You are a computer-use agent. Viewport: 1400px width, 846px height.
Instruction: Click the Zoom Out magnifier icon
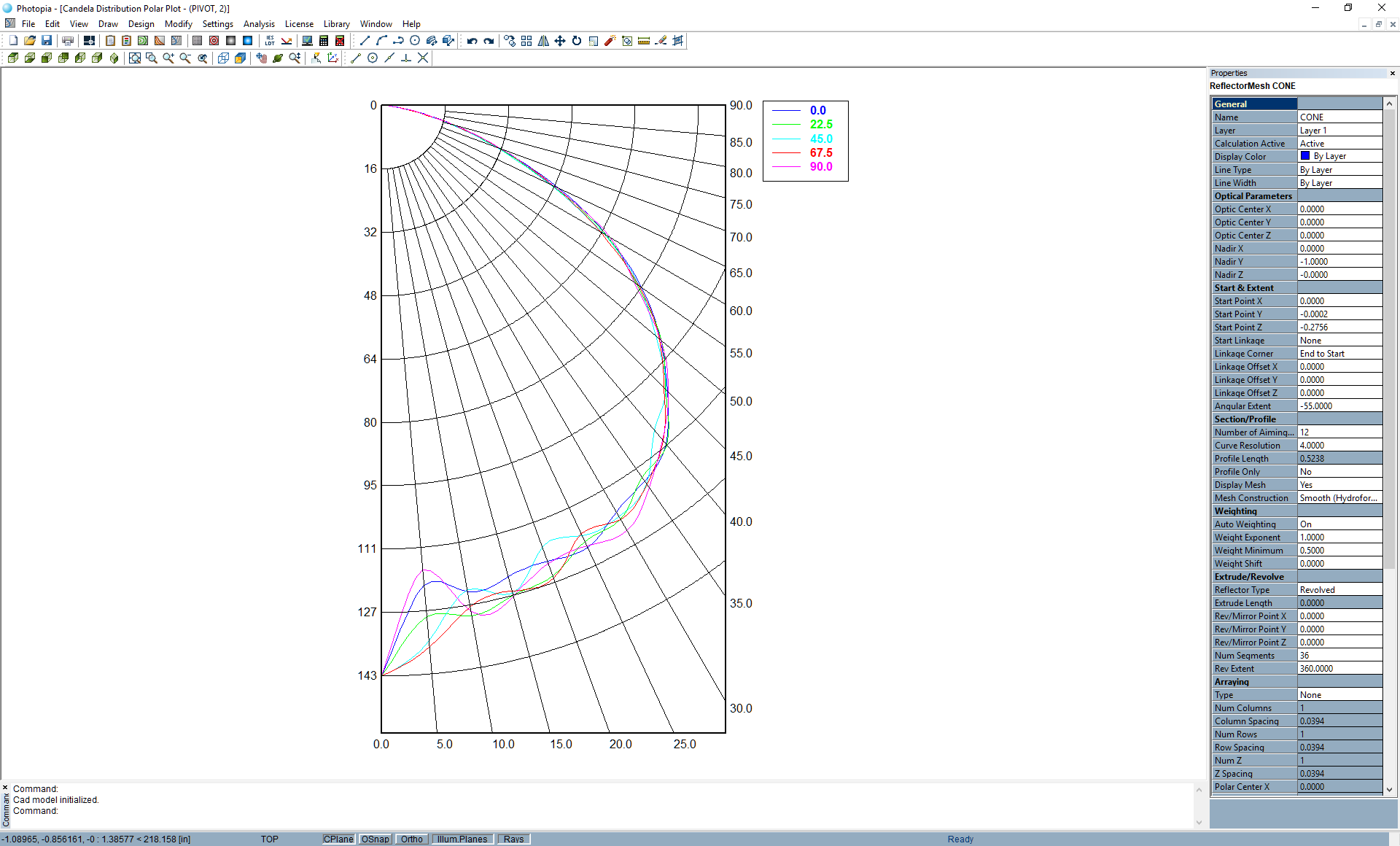coord(185,58)
